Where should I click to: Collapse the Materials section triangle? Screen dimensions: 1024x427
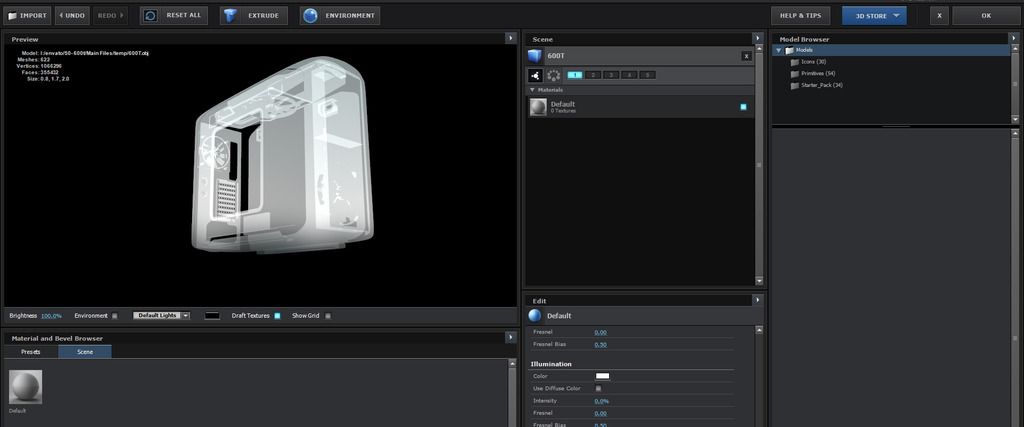[532, 90]
